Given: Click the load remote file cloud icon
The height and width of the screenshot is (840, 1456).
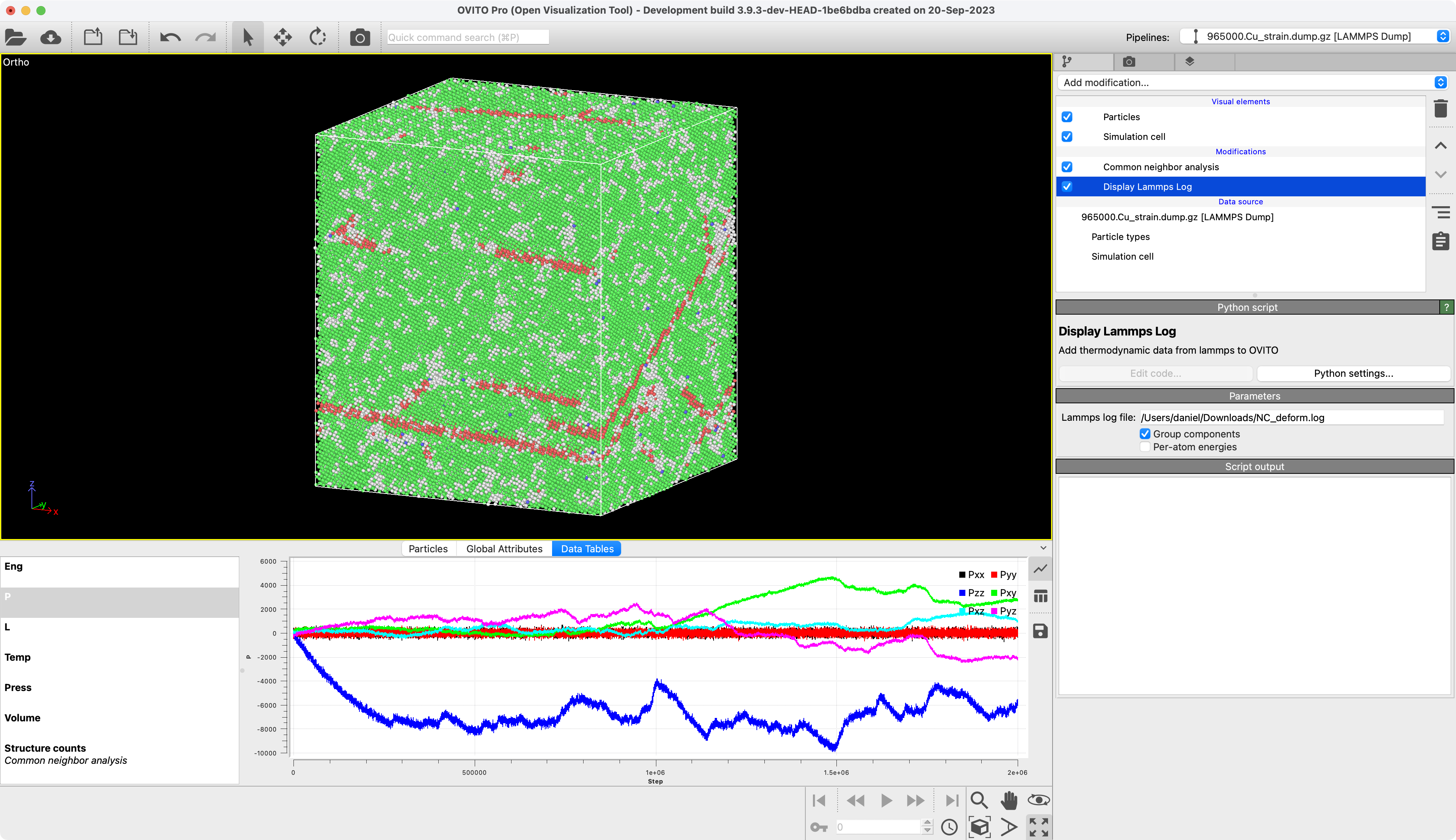Looking at the screenshot, I should pyautogui.click(x=51, y=38).
